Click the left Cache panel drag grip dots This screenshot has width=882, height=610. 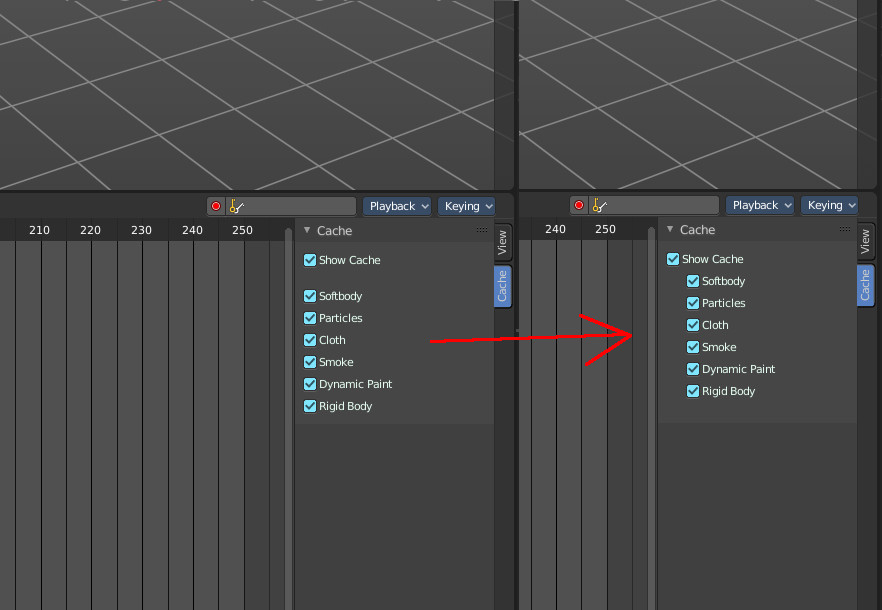click(482, 230)
